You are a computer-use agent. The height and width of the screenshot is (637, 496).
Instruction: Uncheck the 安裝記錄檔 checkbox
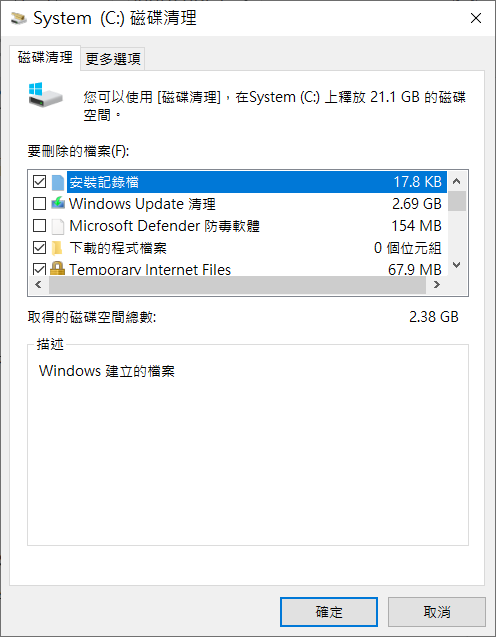[39, 182]
